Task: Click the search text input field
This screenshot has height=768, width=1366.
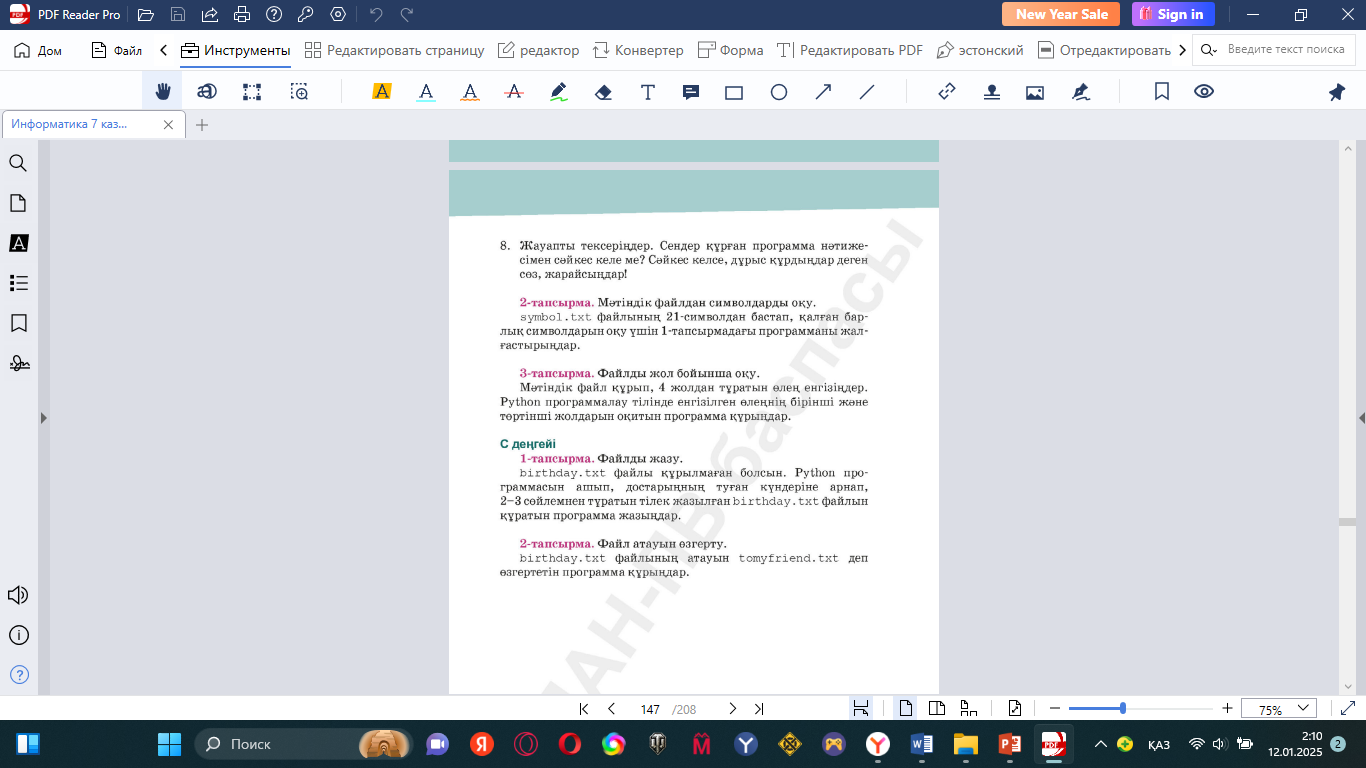Action: click(1285, 50)
